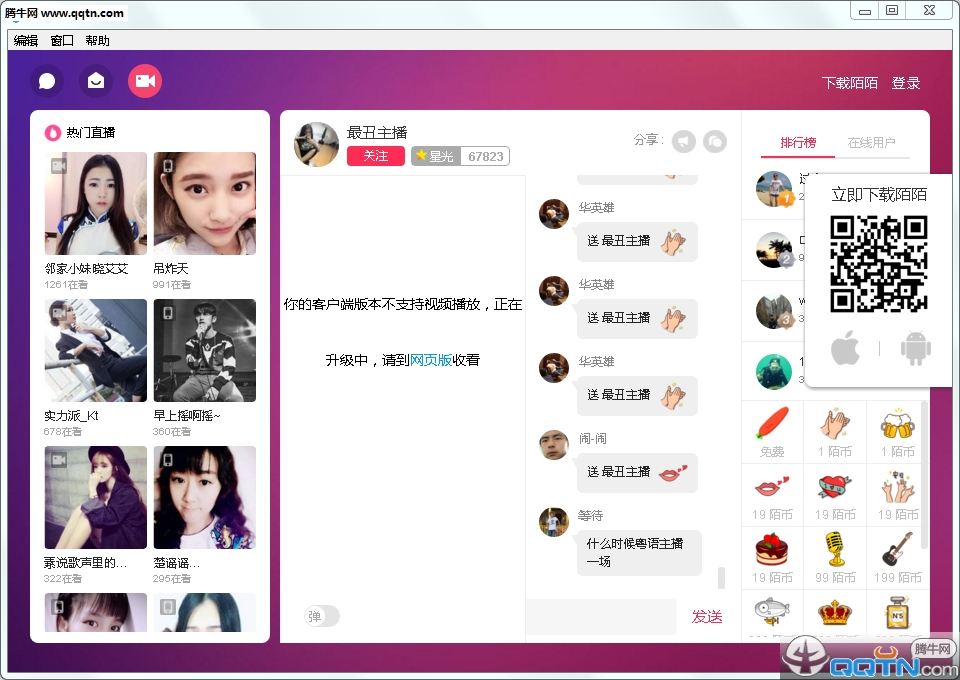Click the Android download icon
The width and height of the screenshot is (960, 680).
915,349
